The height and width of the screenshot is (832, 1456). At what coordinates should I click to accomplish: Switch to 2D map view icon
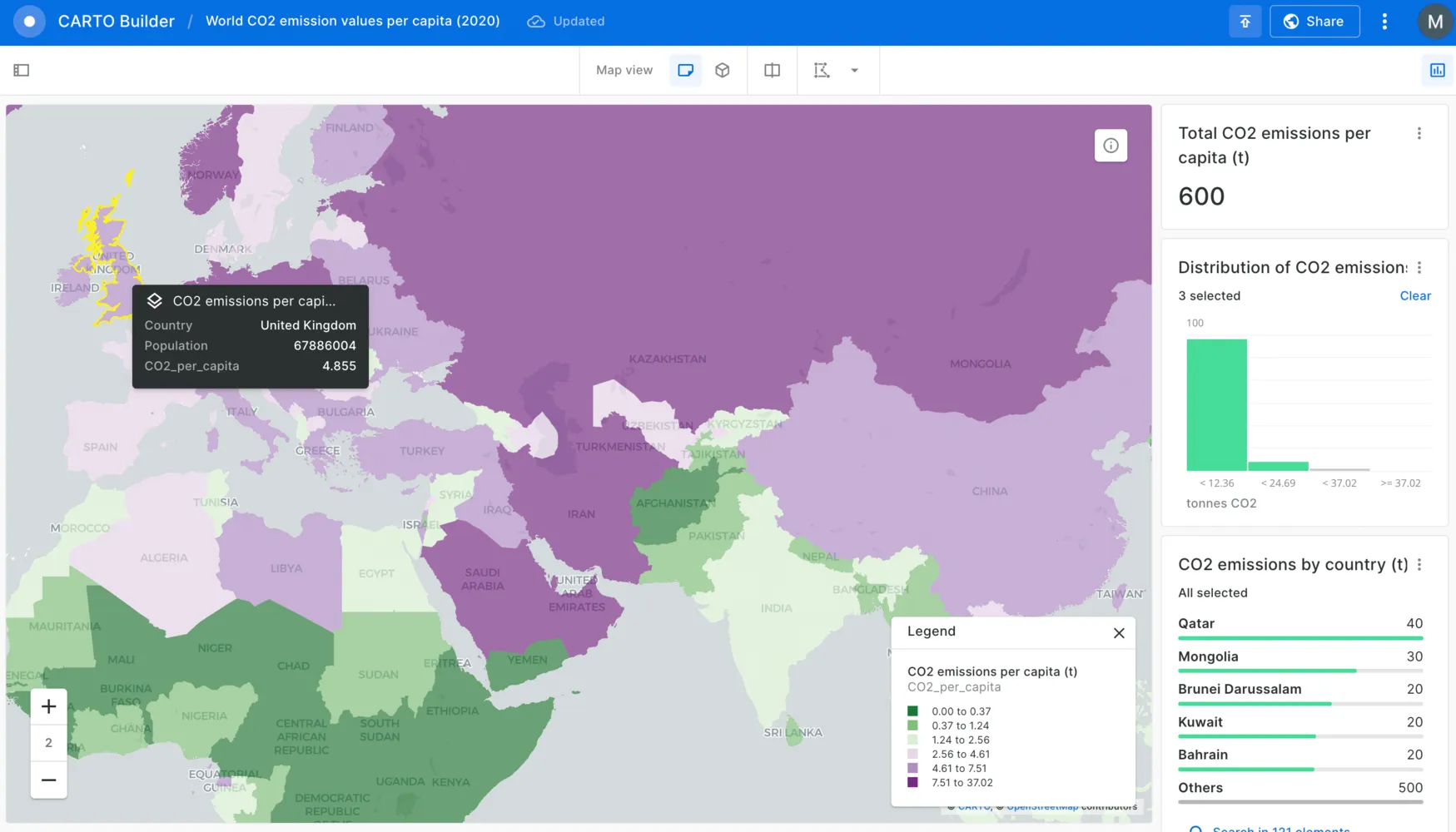coord(686,71)
